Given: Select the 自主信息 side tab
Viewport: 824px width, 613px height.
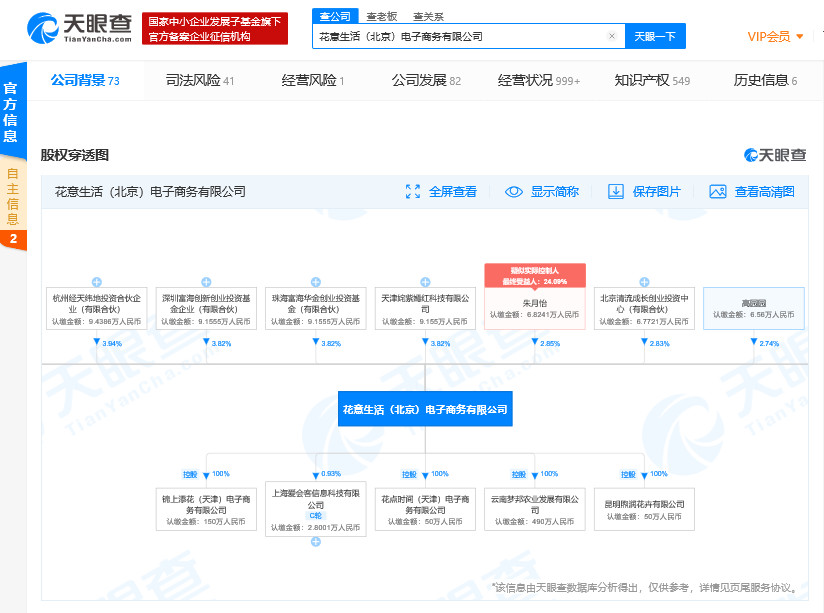Looking at the screenshot, I should (x=13, y=197).
